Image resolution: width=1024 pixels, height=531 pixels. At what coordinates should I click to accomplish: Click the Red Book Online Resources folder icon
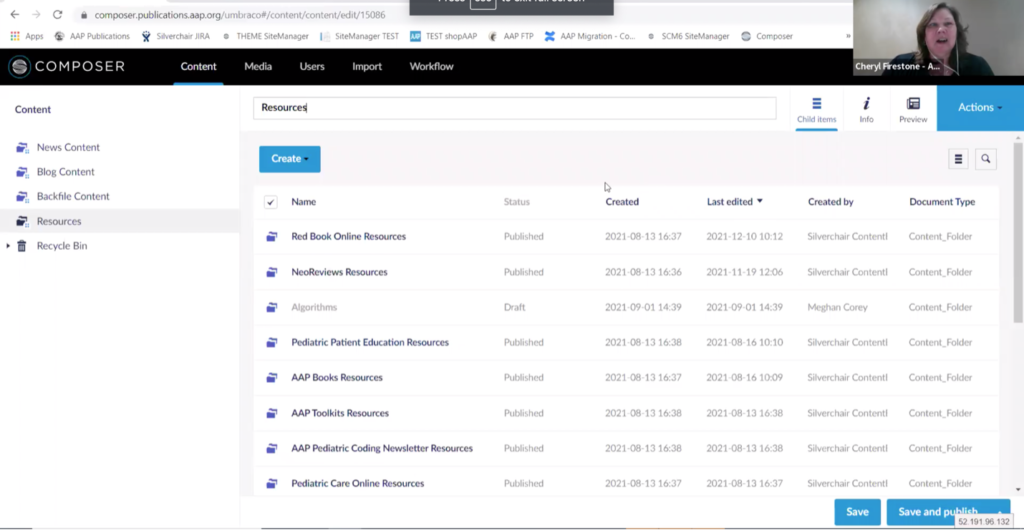click(271, 237)
